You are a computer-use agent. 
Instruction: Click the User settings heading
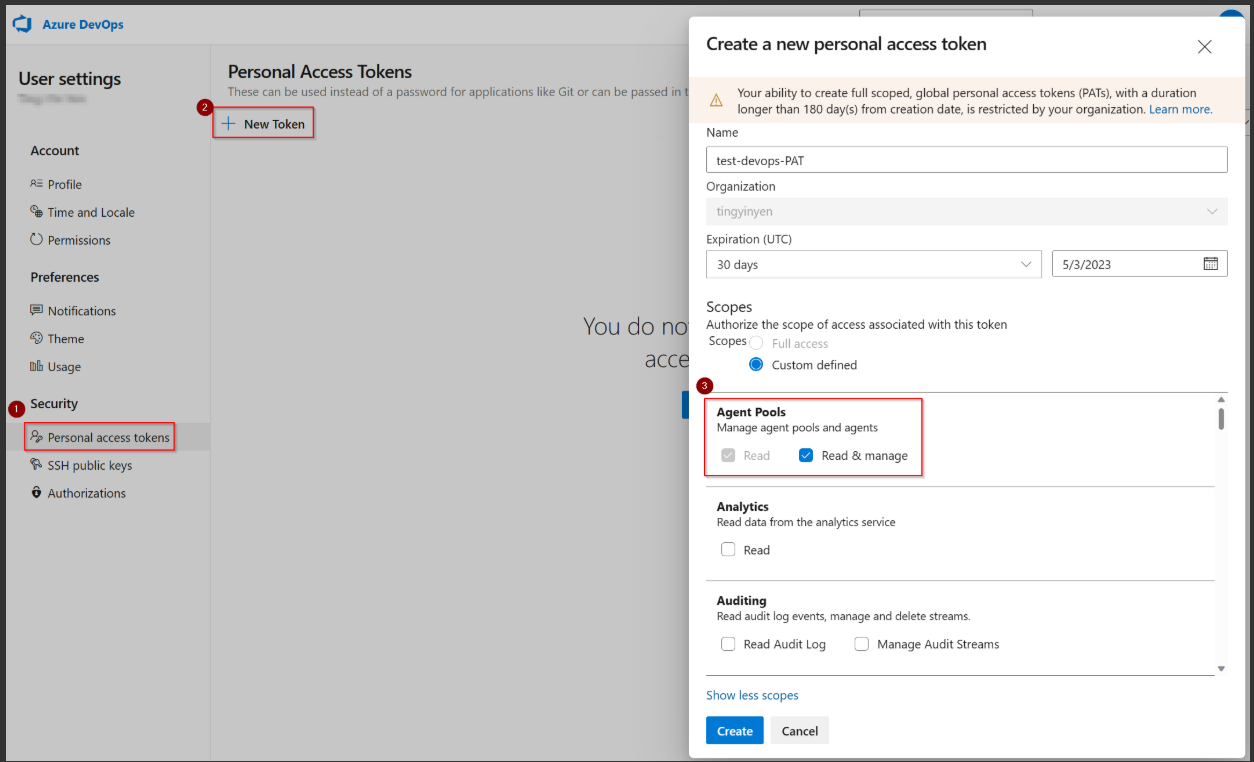[70, 79]
